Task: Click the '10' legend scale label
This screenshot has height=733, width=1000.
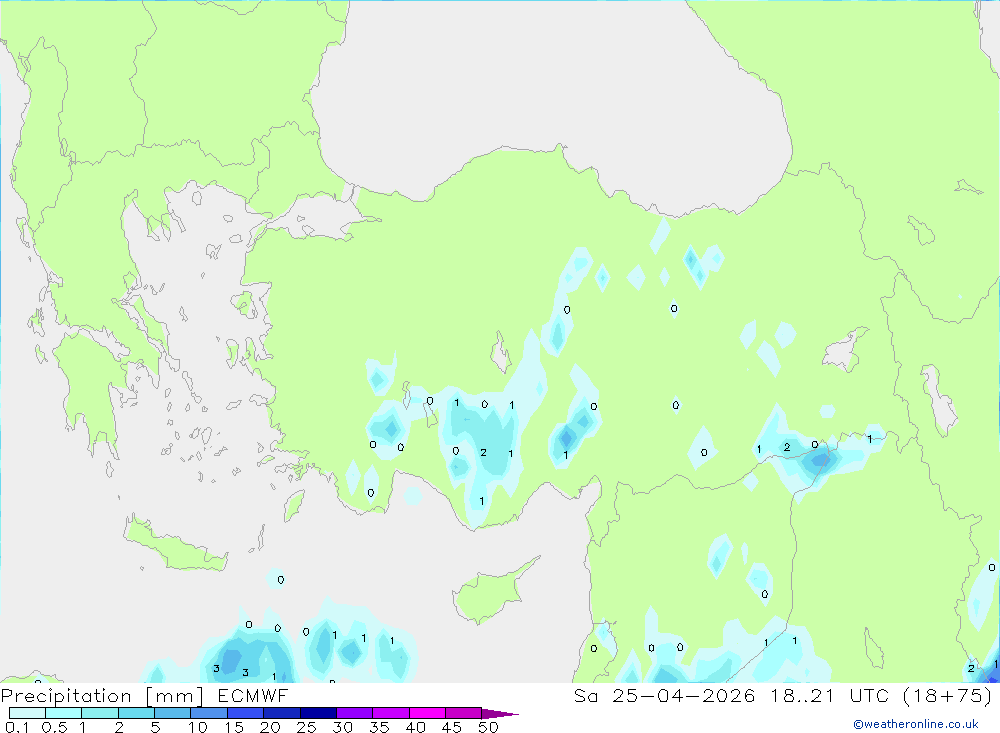Action: pyautogui.click(x=197, y=727)
